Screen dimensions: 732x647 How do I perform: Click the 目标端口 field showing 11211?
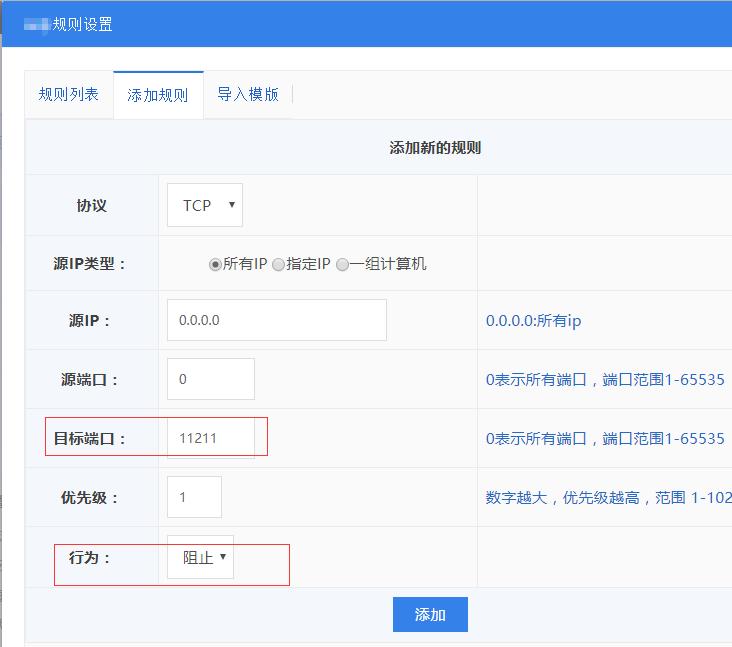[210, 438]
